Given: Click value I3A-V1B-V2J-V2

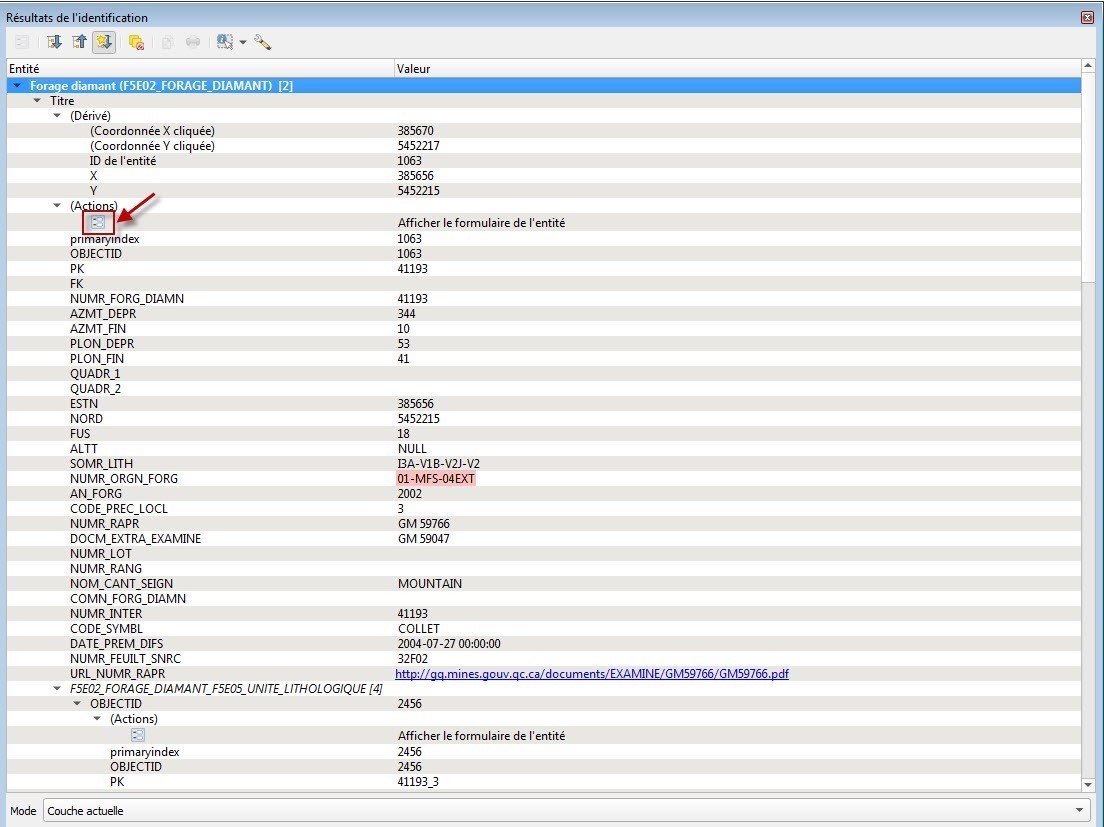Looking at the screenshot, I should (x=439, y=464).
